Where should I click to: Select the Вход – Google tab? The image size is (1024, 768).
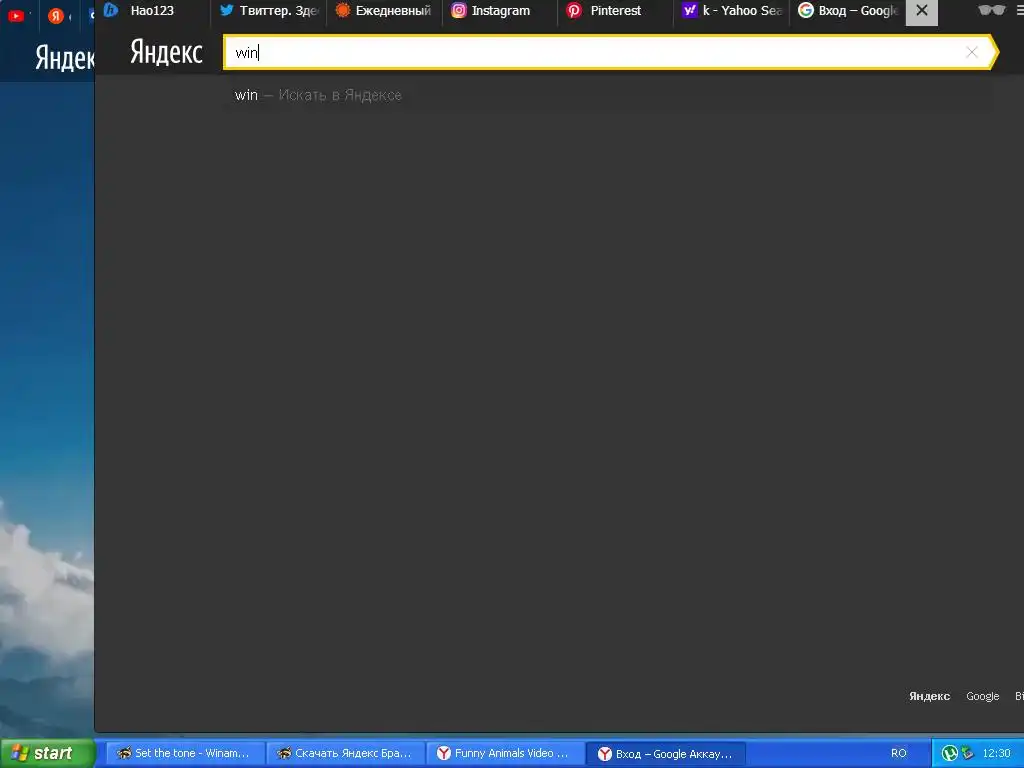coord(848,10)
